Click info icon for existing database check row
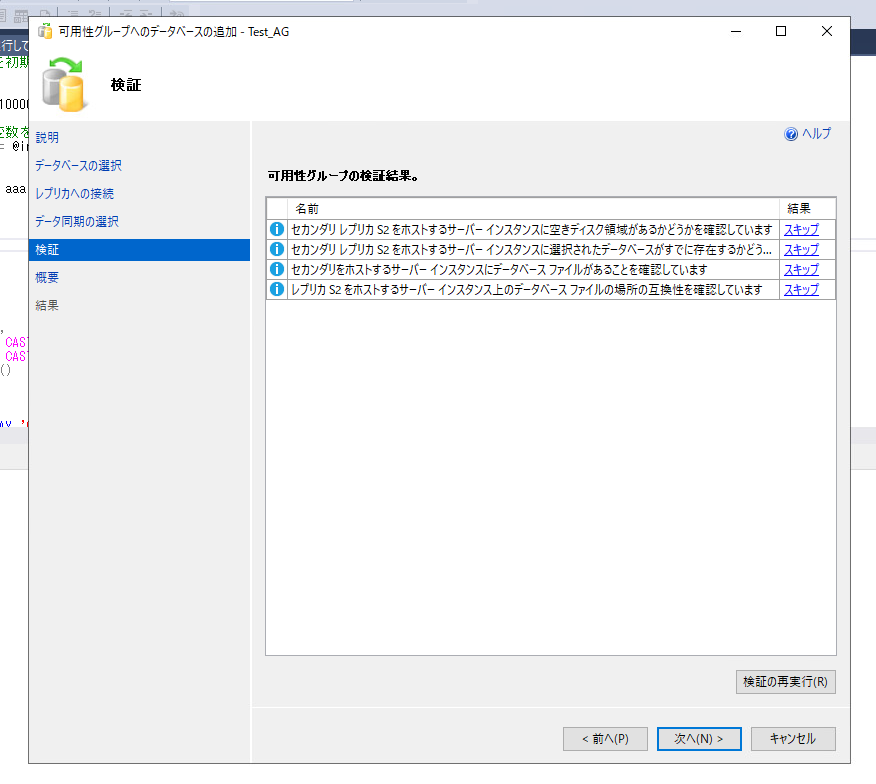Image resolution: width=876 pixels, height=784 pixels. click(277, 249)
